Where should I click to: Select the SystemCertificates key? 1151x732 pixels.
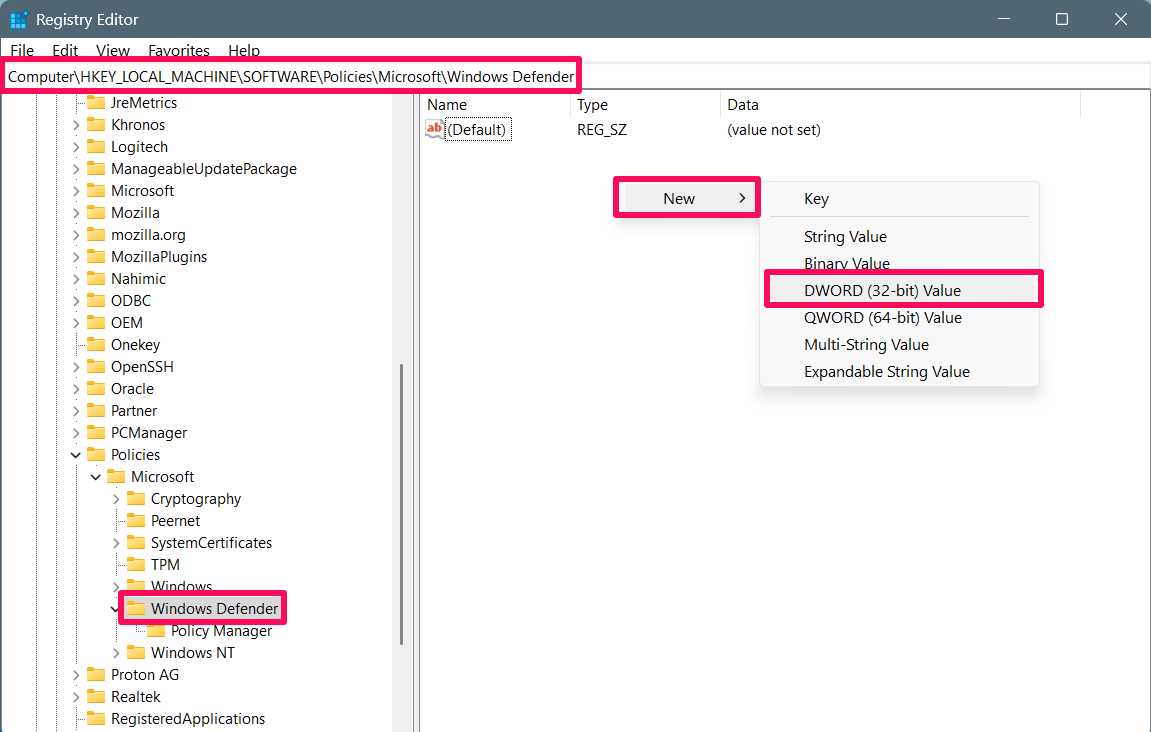click(211, 543)
